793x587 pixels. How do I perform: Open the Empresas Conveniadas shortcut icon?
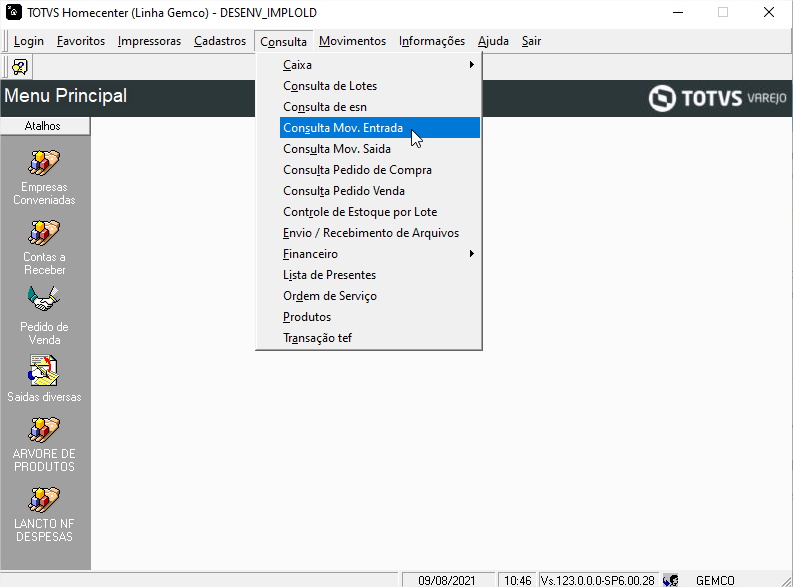(x=44, y=162)
